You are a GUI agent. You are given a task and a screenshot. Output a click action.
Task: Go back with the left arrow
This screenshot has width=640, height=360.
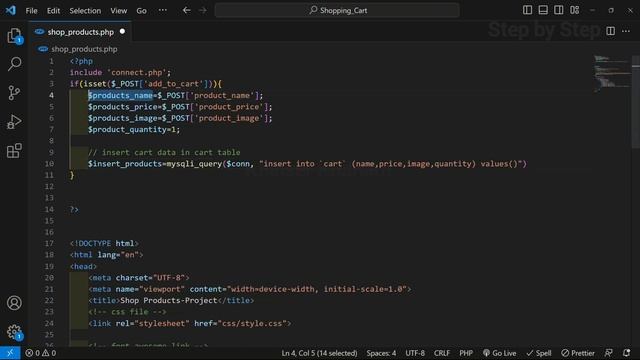click(187, 10)
